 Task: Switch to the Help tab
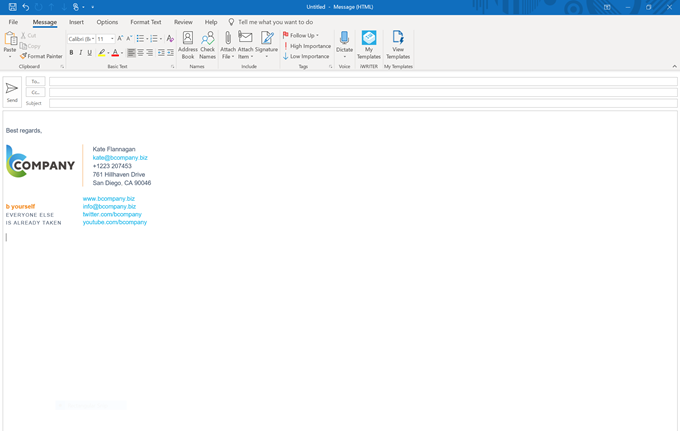[211, 22]
